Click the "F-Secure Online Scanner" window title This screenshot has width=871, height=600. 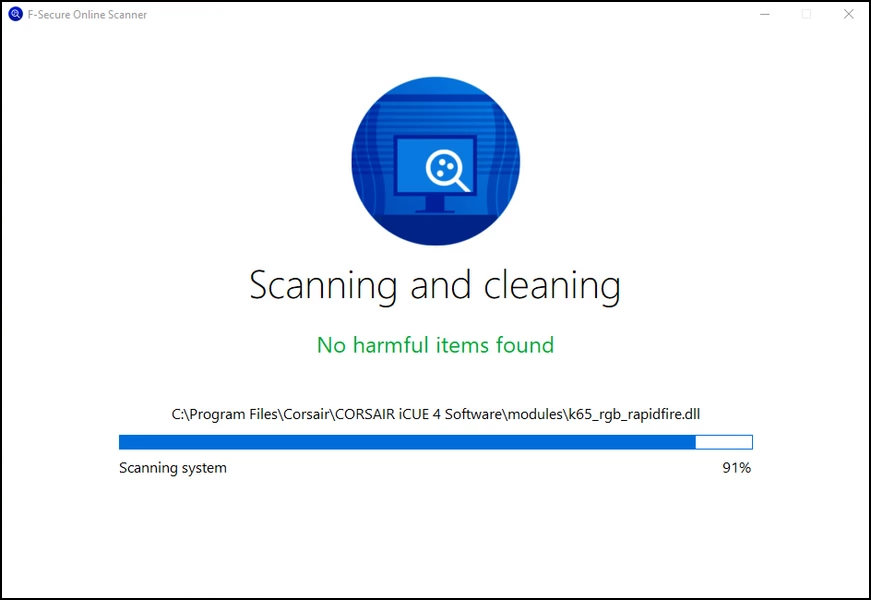click(87, 15)
